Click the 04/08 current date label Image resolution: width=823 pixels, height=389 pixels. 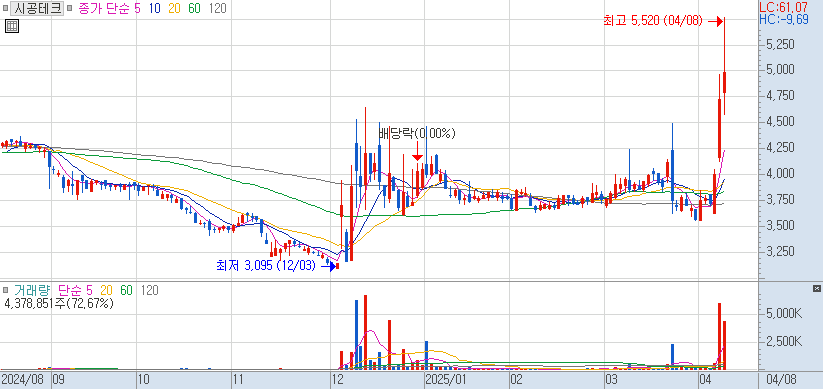pos(783,379)
